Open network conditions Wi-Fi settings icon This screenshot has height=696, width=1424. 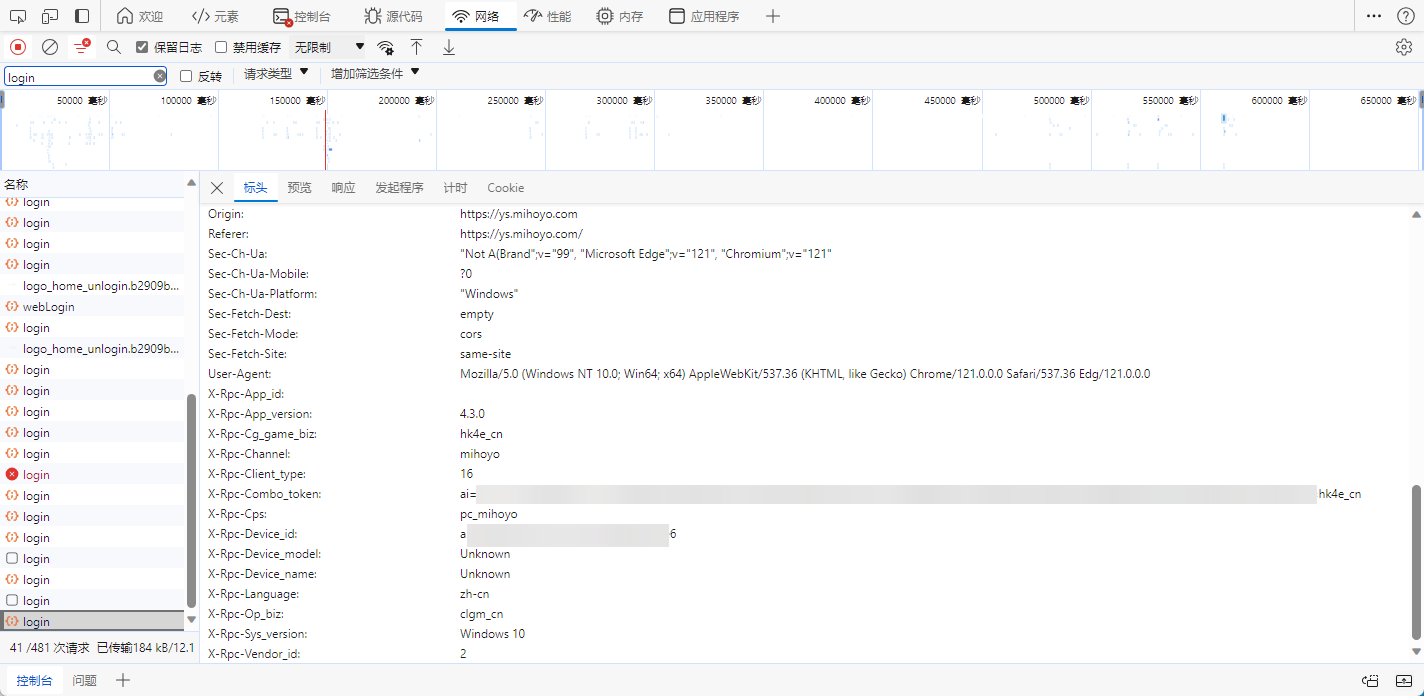pos(385,47)
